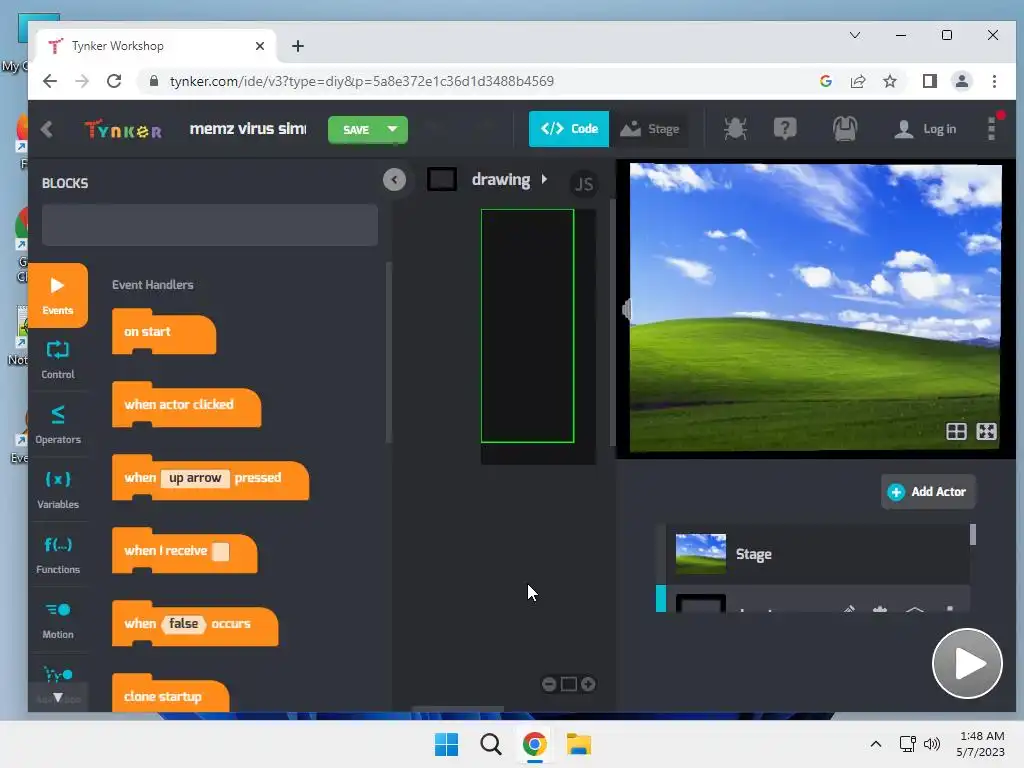Screen dimensions: 1024x768
Task: Collapse the stage panel handle
Action: [x=626, y=310]
